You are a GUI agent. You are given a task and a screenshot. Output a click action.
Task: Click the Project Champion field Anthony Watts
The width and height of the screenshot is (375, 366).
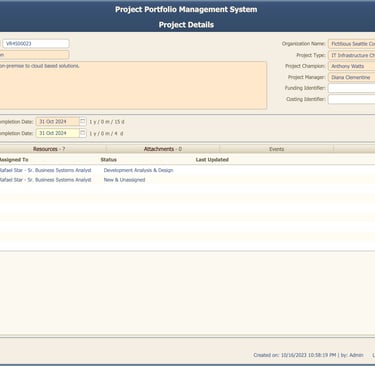click(x=351, y=66)
